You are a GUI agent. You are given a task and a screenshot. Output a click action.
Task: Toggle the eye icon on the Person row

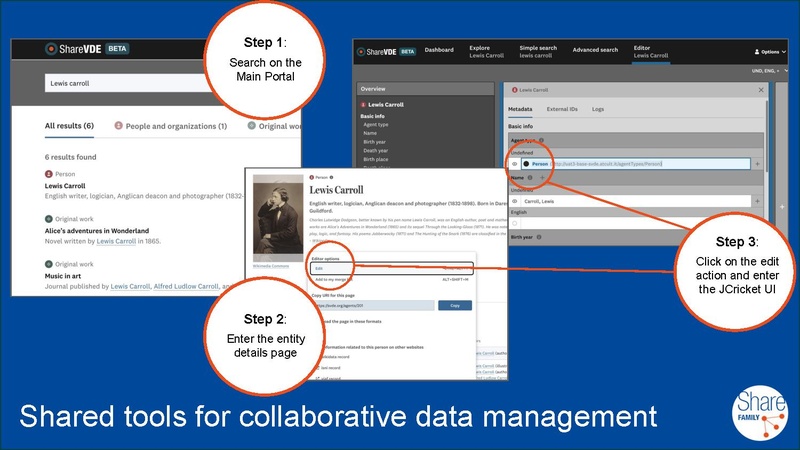pos(515,163)
